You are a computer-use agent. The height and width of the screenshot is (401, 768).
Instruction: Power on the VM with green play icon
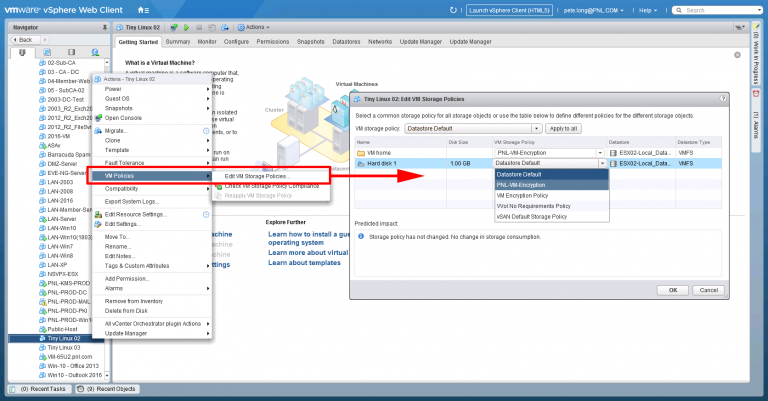pos(186,27)
